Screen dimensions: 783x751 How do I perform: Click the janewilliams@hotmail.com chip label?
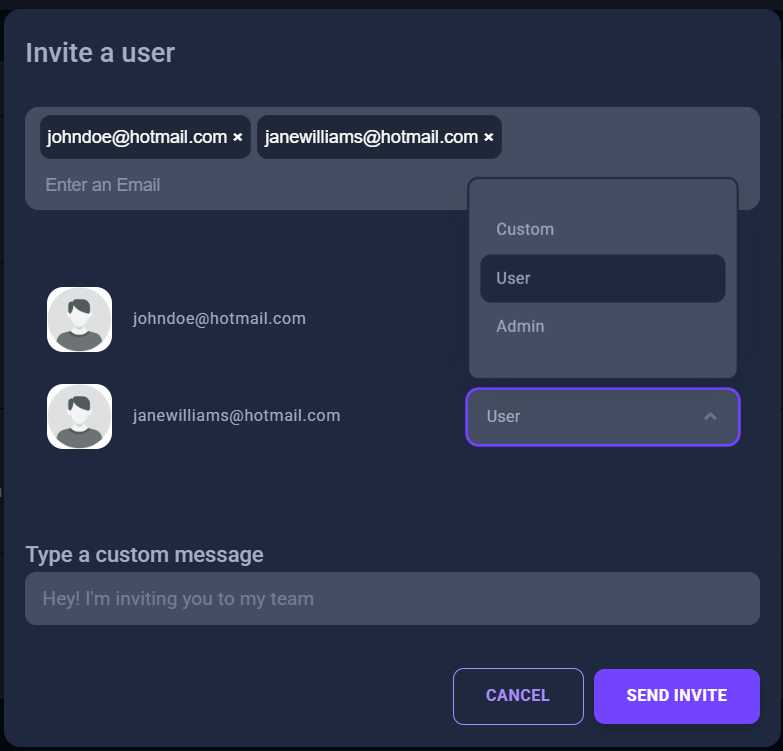[371, 137]
